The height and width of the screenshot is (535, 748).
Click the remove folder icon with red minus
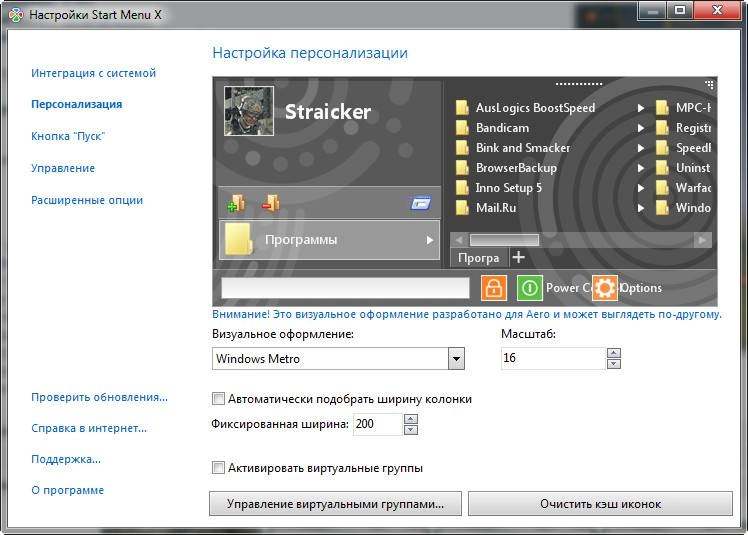tap(271, 203)
